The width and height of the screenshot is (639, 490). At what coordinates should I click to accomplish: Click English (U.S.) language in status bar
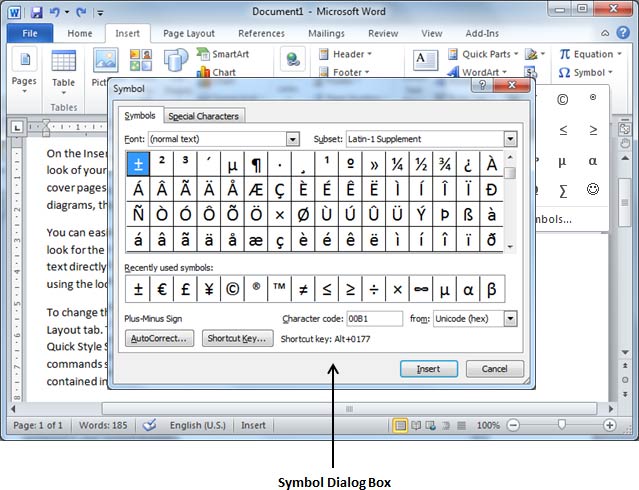click(198, 425)
